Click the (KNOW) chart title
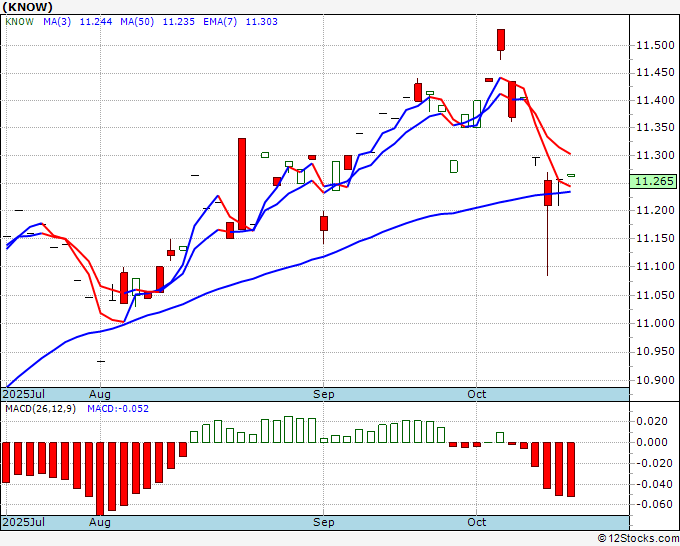Image resolution: width=680 pixels, height=546 pixels. [x=27, y=7]
